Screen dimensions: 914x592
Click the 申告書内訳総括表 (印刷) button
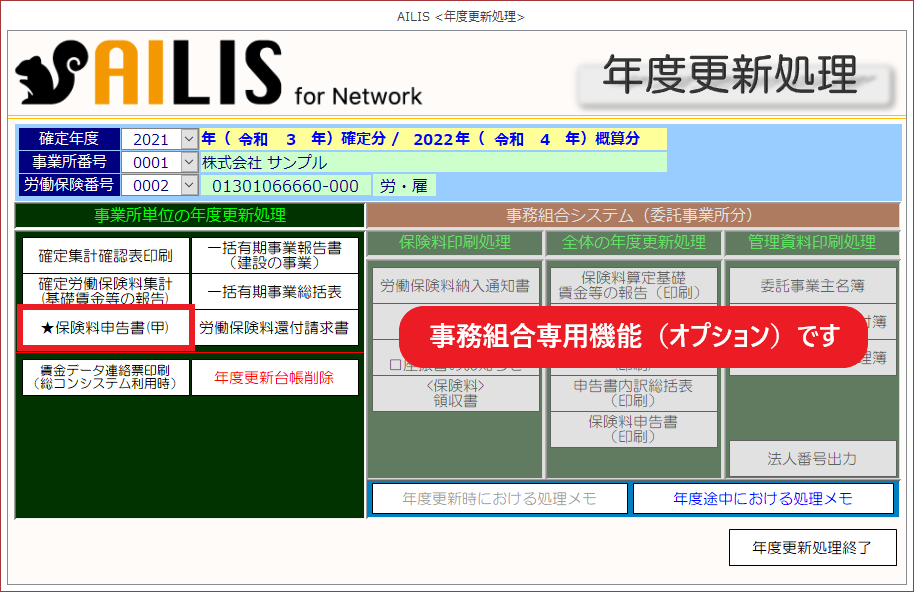click(x=632, y=393)
